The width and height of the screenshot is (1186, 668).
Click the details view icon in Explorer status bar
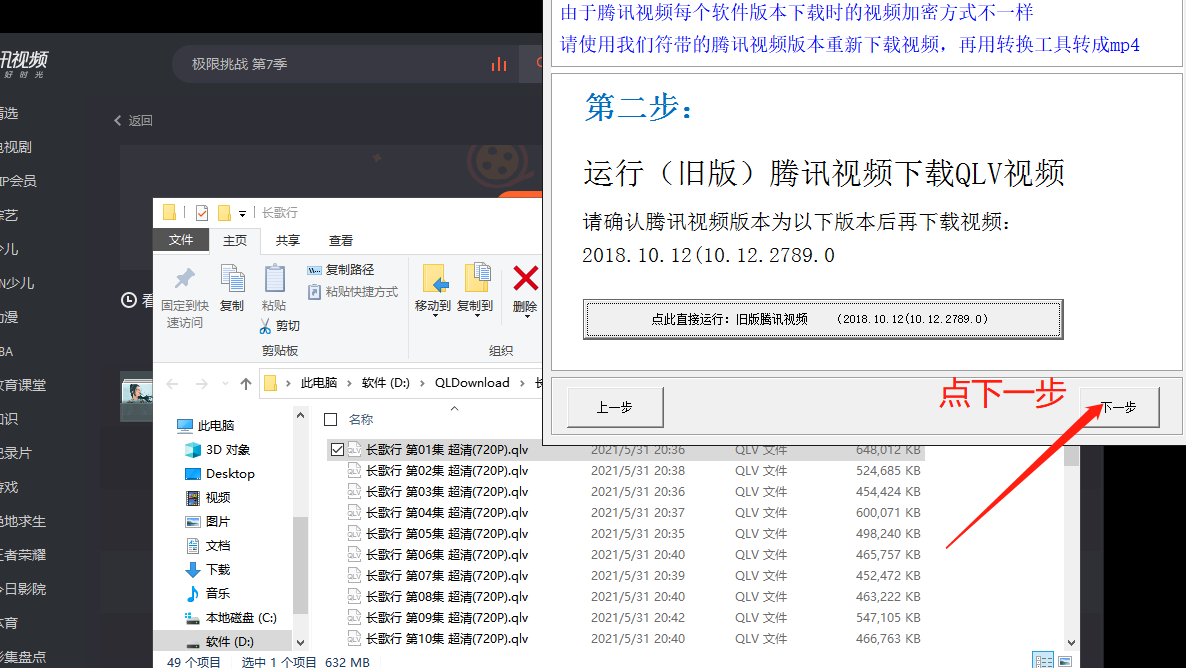(x=1043, y=660)
